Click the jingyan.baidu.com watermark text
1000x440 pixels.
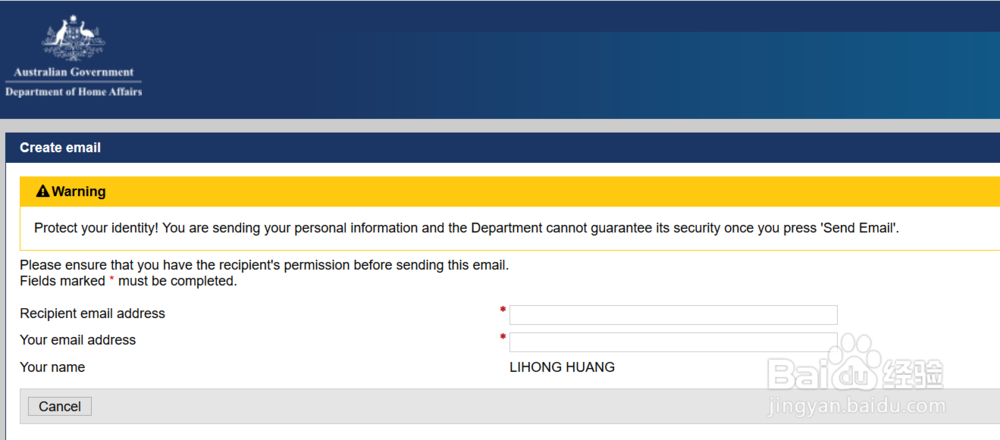pos(857,406)
